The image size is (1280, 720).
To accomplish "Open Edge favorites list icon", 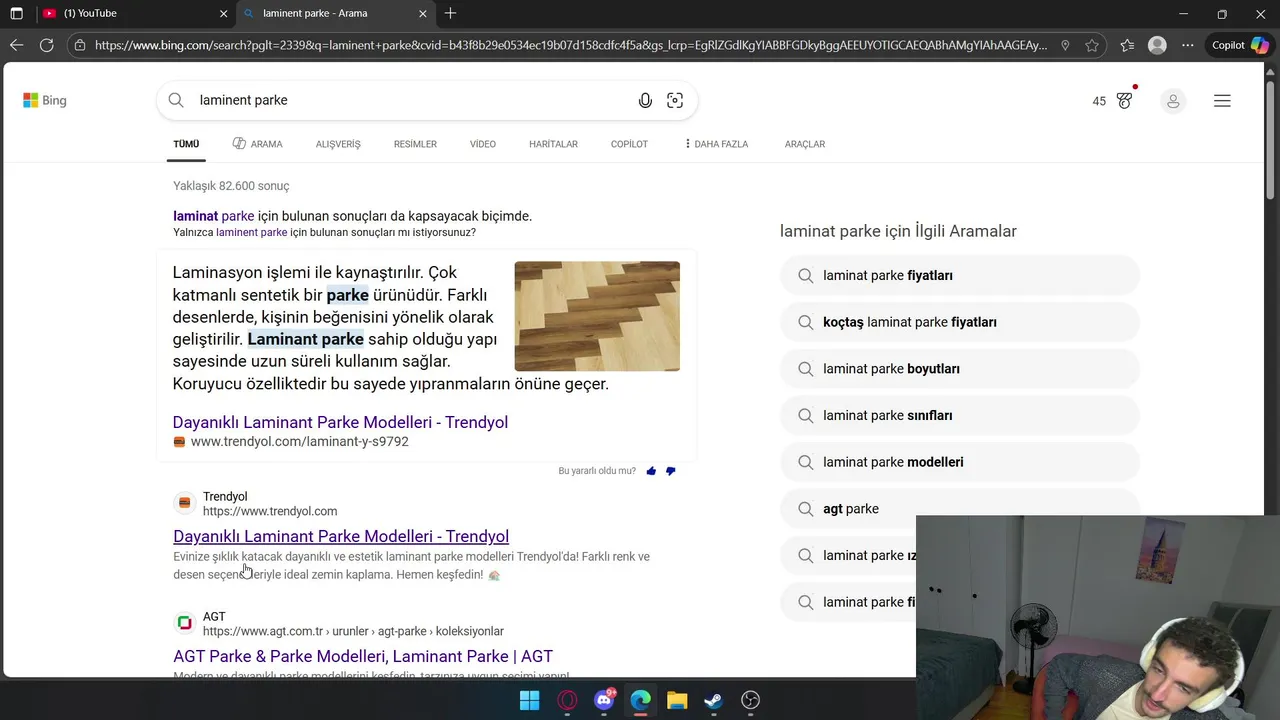I will (1127, 45).
